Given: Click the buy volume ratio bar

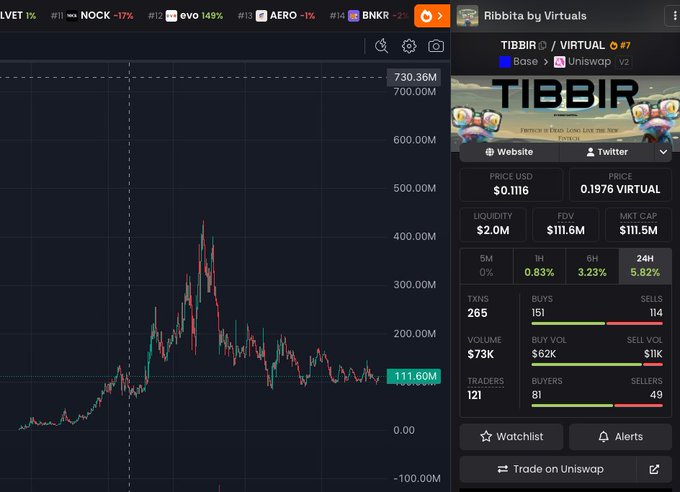Looking at the screenshot, I should point(597,364).
